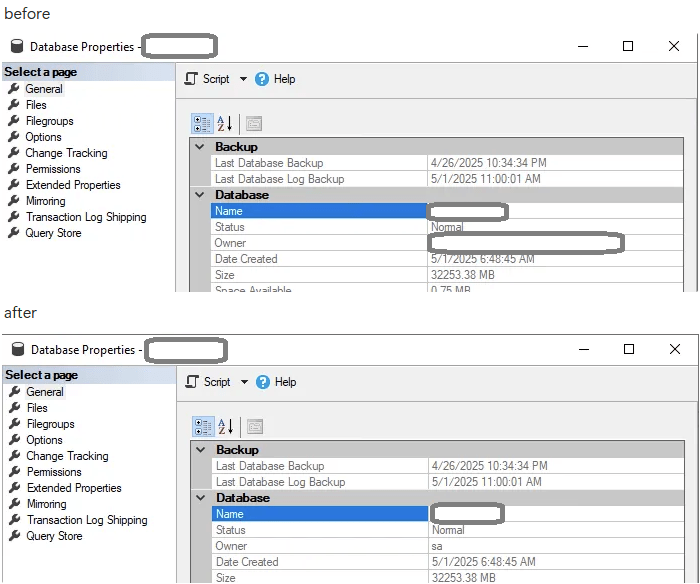Click the Script button label in the after dialog

[x=217, y=382]
